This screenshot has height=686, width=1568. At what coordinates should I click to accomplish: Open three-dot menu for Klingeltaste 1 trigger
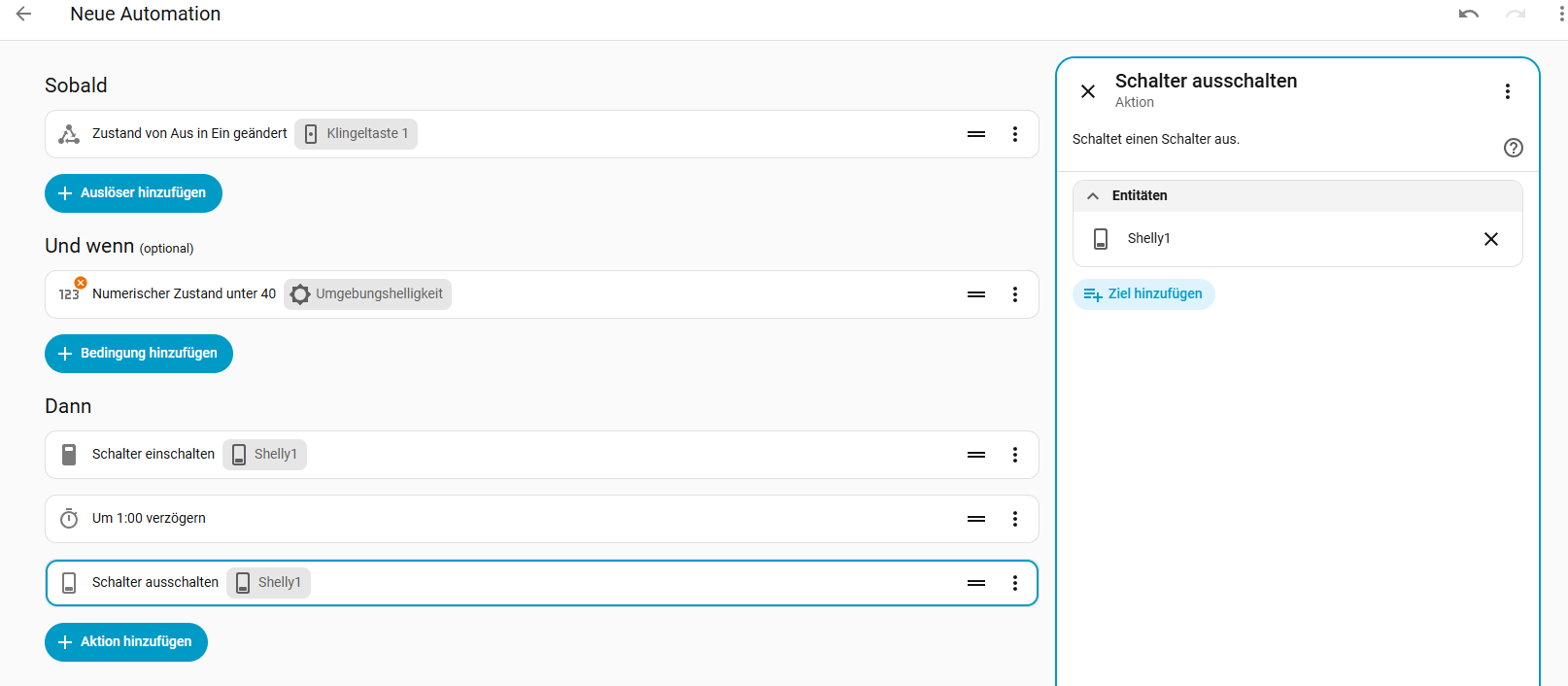[1015, 134]
